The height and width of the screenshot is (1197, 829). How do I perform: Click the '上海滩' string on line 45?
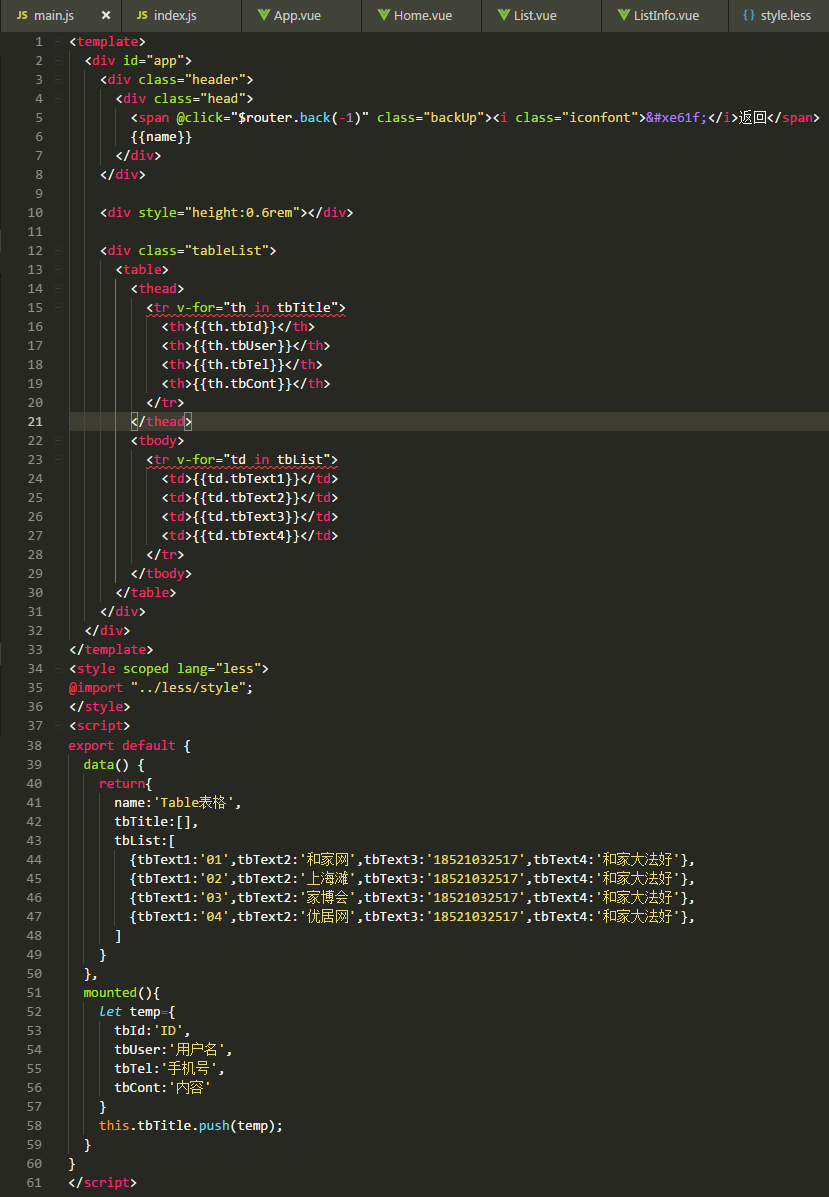pos(328,879)
